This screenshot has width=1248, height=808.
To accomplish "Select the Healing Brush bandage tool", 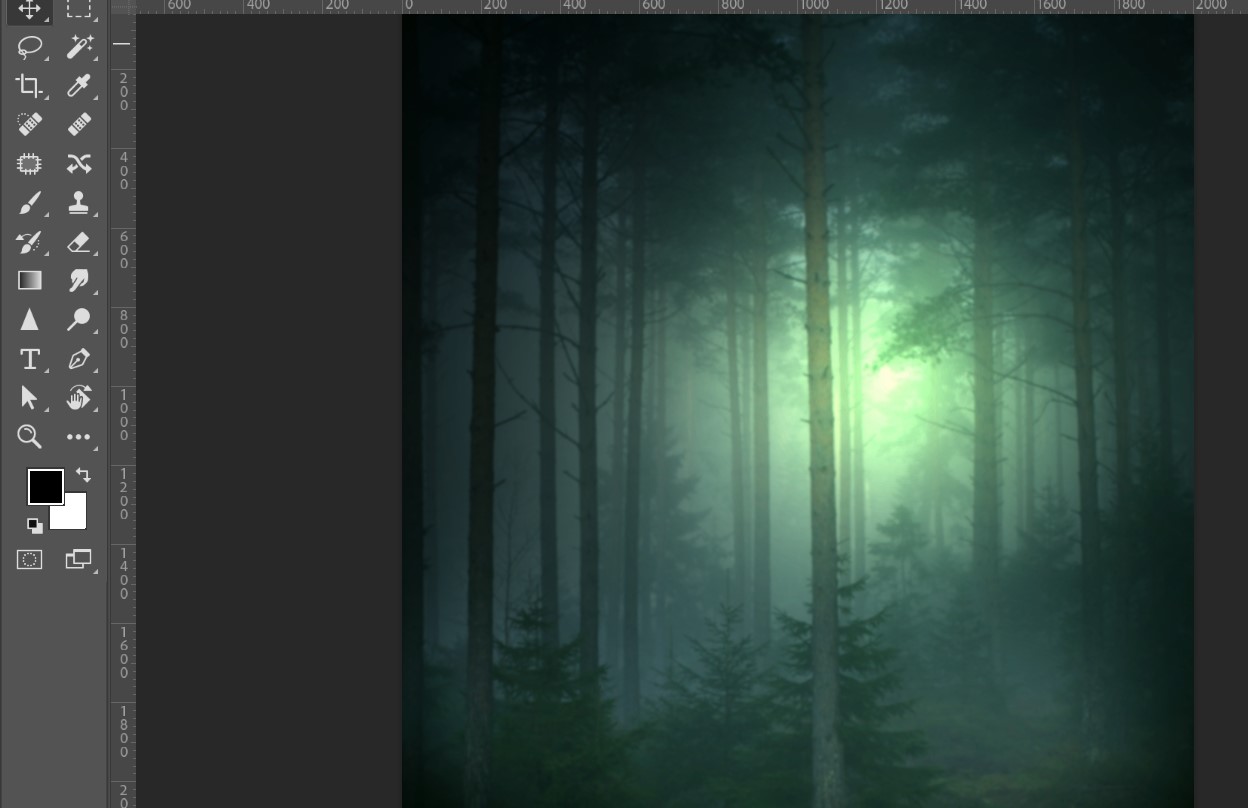I will 79,124.
